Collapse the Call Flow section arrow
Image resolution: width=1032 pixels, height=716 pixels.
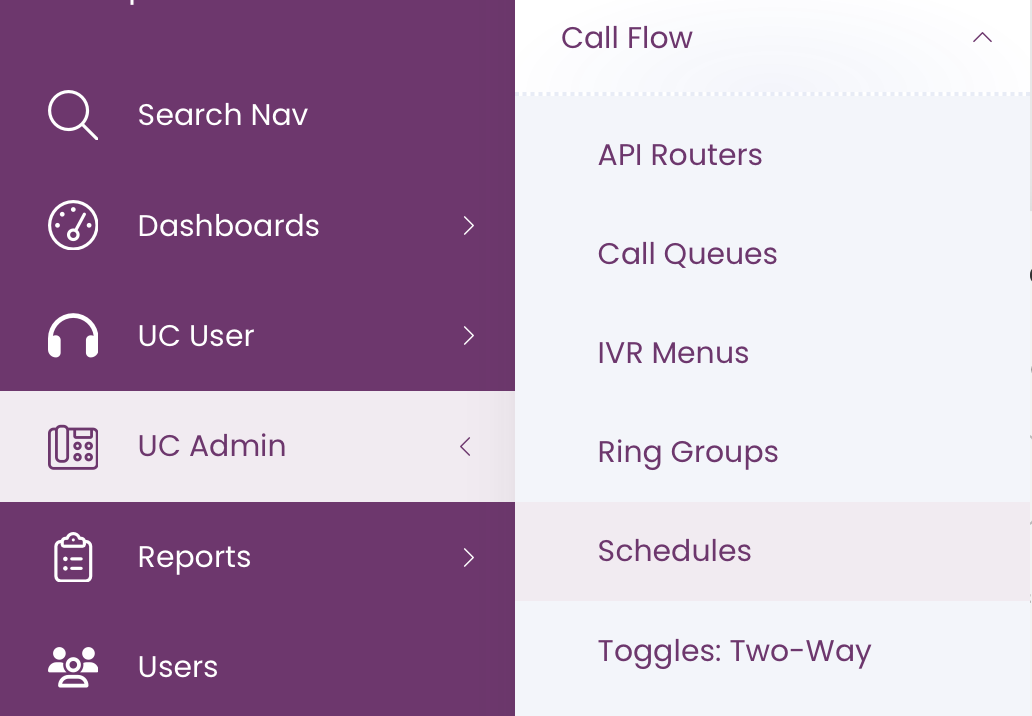982,38
